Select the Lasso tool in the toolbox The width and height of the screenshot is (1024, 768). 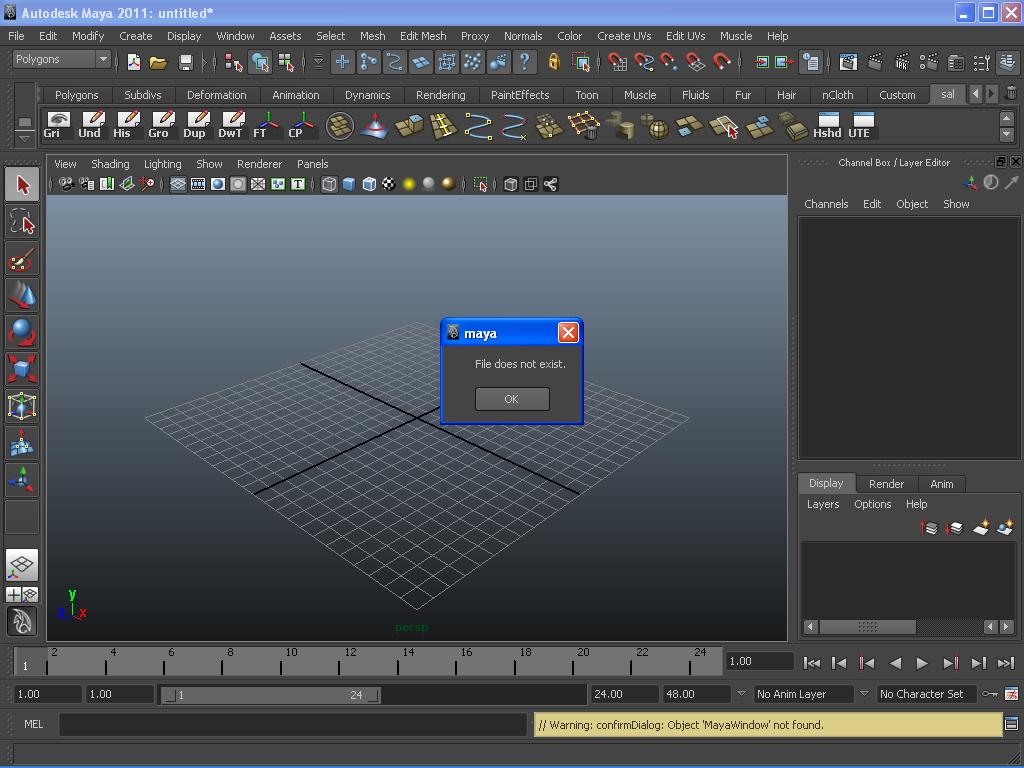pos(22,222)
